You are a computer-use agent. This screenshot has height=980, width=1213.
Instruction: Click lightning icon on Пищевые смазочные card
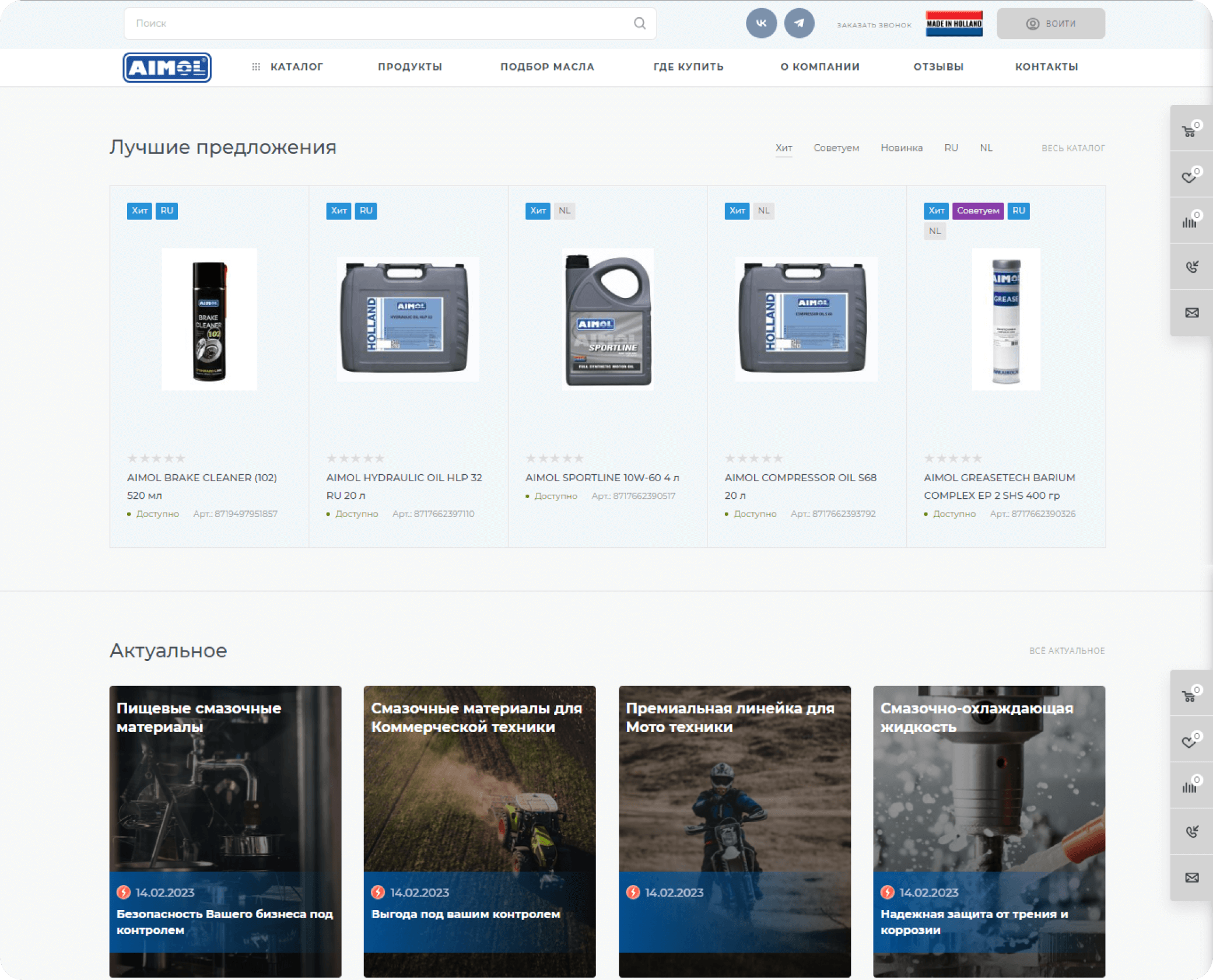point(124,892)
